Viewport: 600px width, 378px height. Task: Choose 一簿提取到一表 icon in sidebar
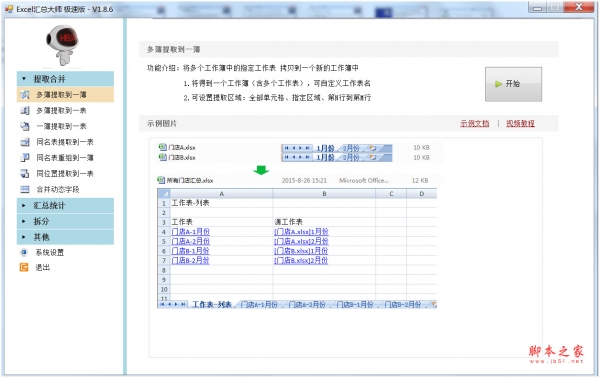[25, 126]
